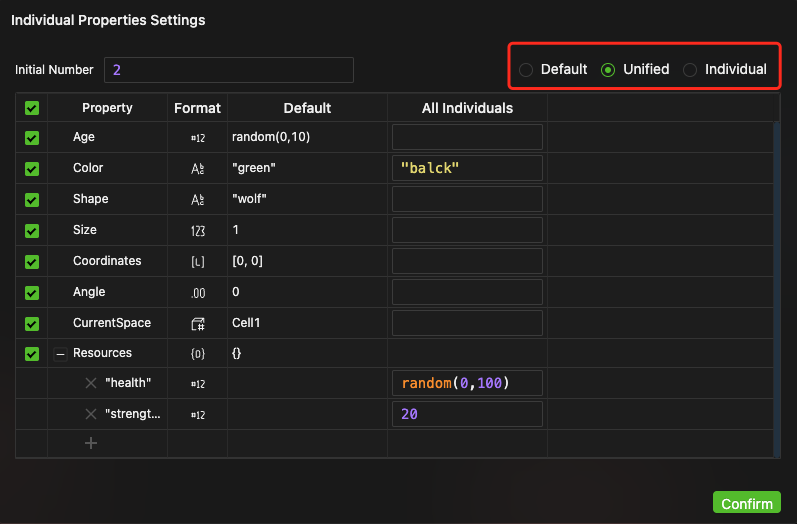Uncheck the Shape property checkbox

(x=32, y=199)
